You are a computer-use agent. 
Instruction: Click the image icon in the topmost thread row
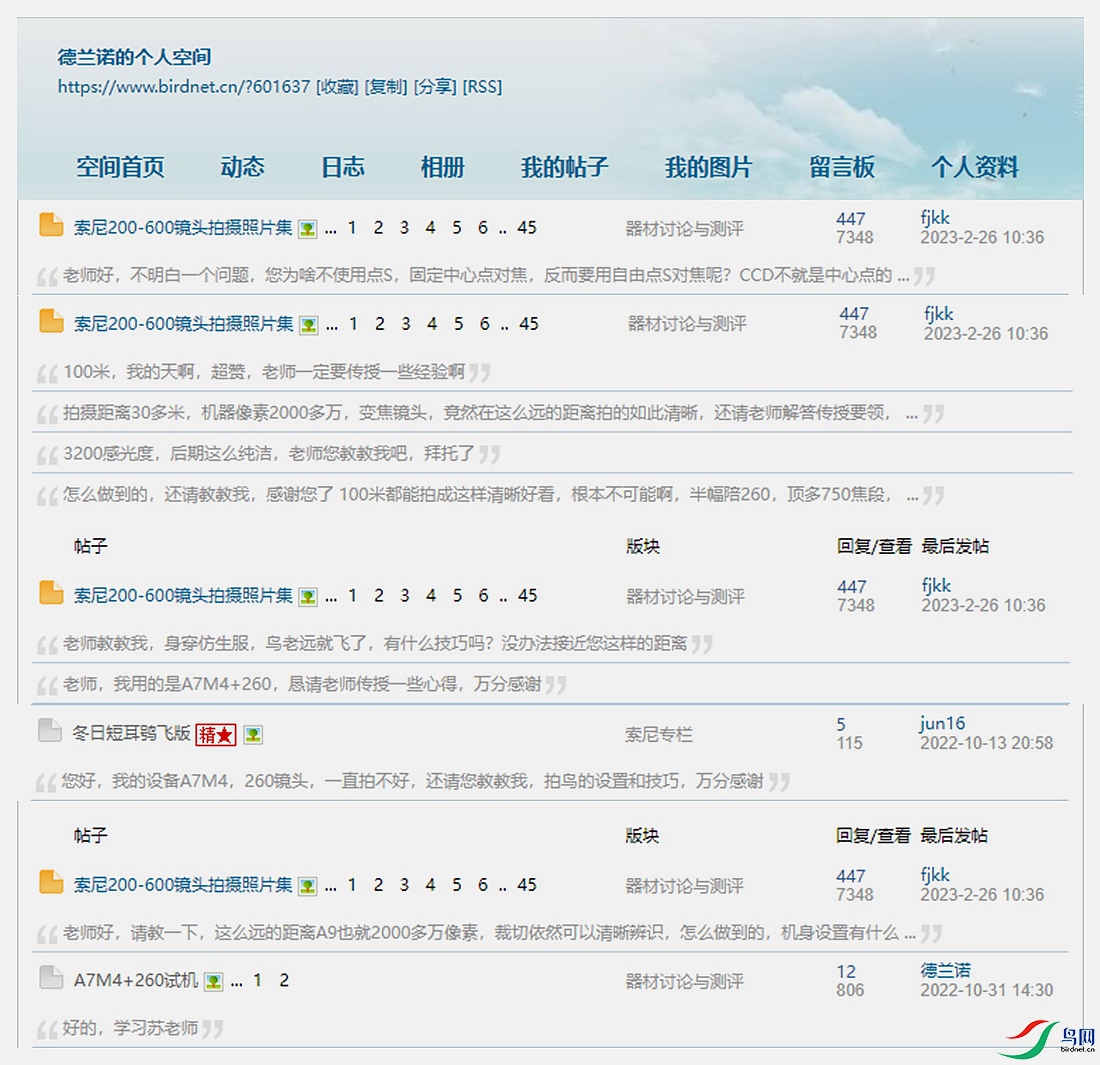tap(308, 229)
